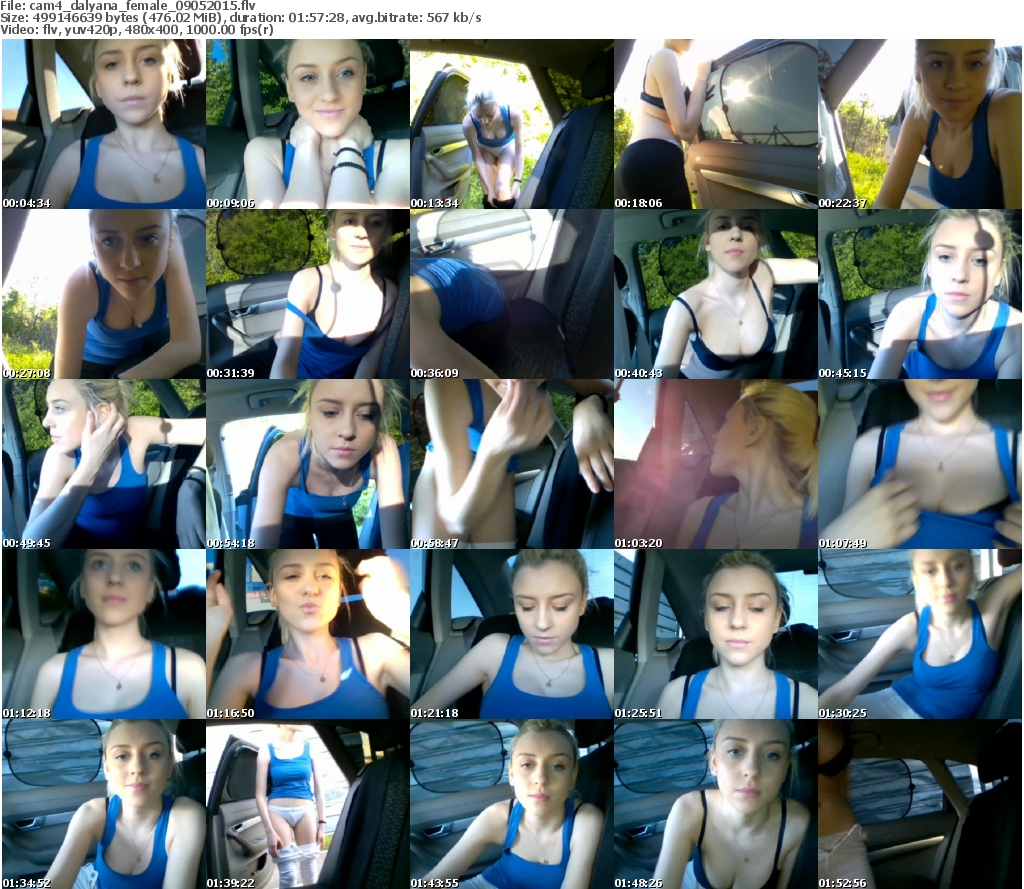Open the thumbnail stamped 01:21:18
The width and height of the screenshot is (1024, 889).
click(512, 634)
